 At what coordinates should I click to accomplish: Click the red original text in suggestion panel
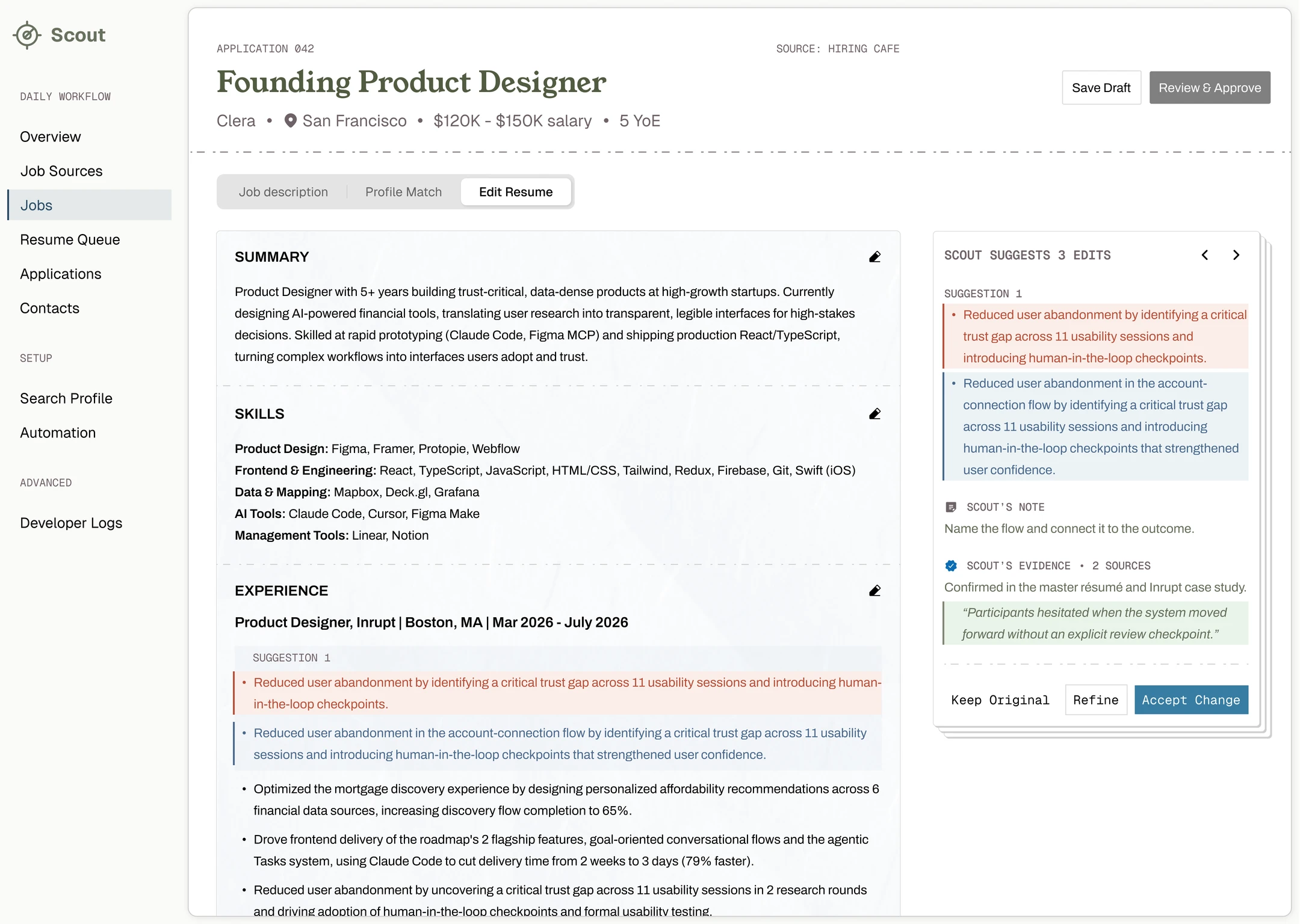pyautogui.click(x=1096, y=336)
